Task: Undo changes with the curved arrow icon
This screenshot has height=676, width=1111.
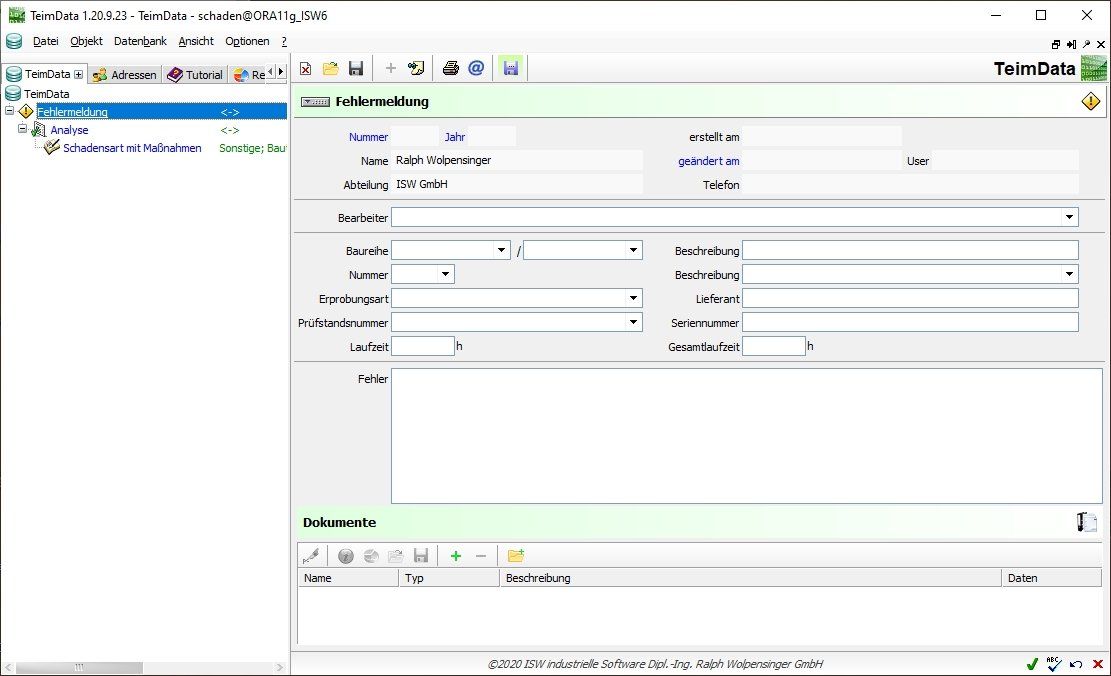Action: [1075, 663]
